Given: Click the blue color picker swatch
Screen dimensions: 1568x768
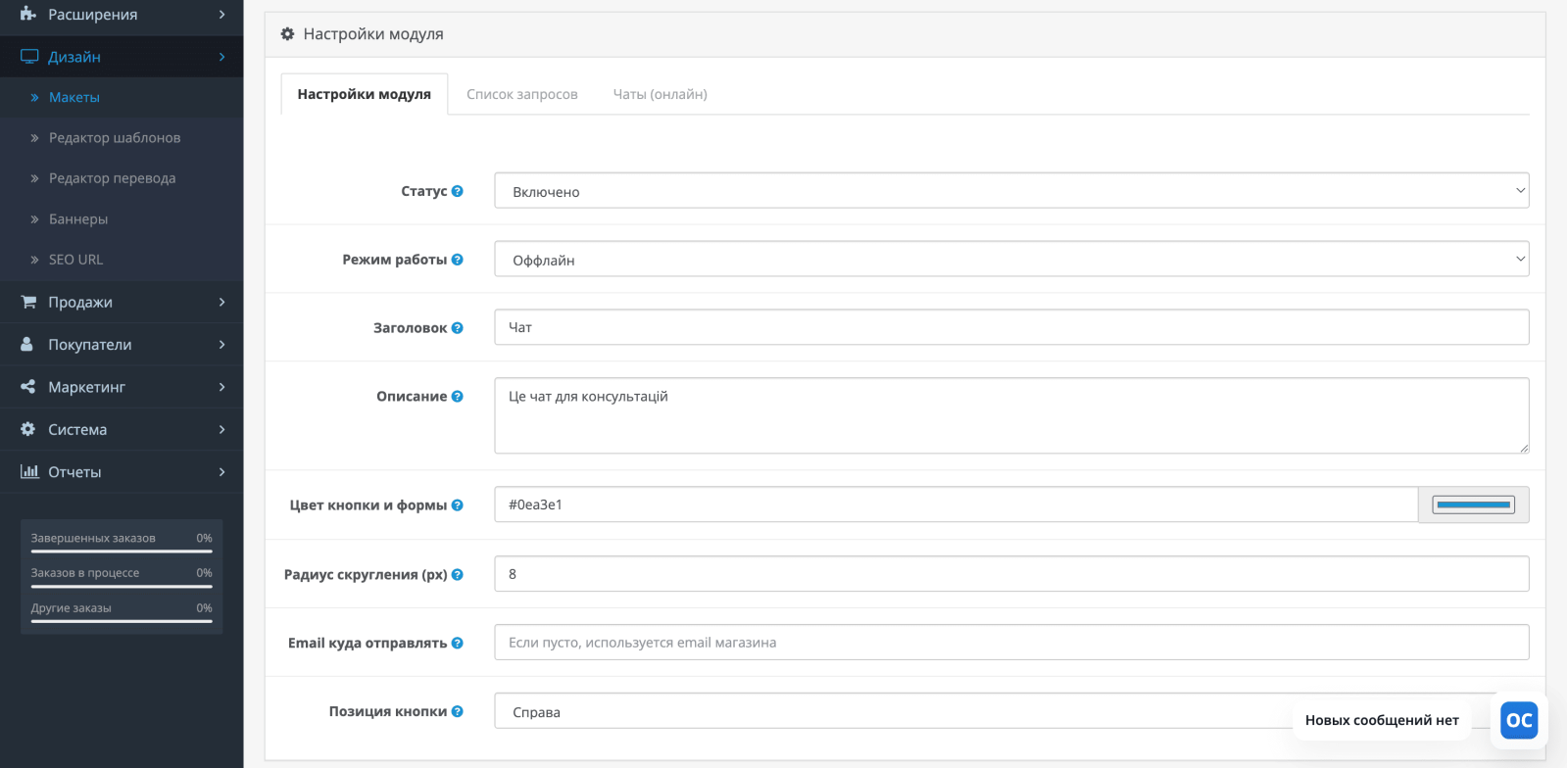Looking at the screenshot, I should tap(1474, 505).
